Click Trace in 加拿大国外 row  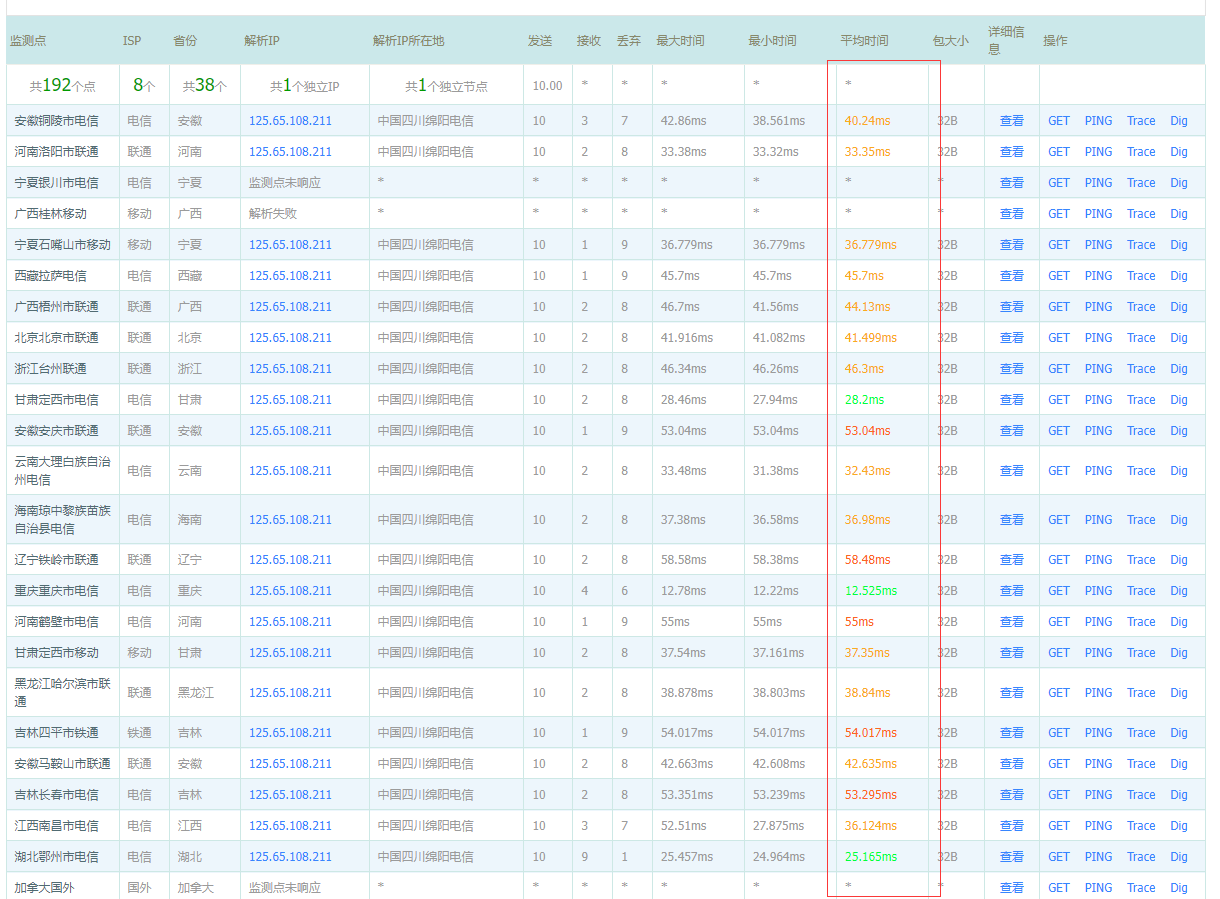coord(1141,888)
